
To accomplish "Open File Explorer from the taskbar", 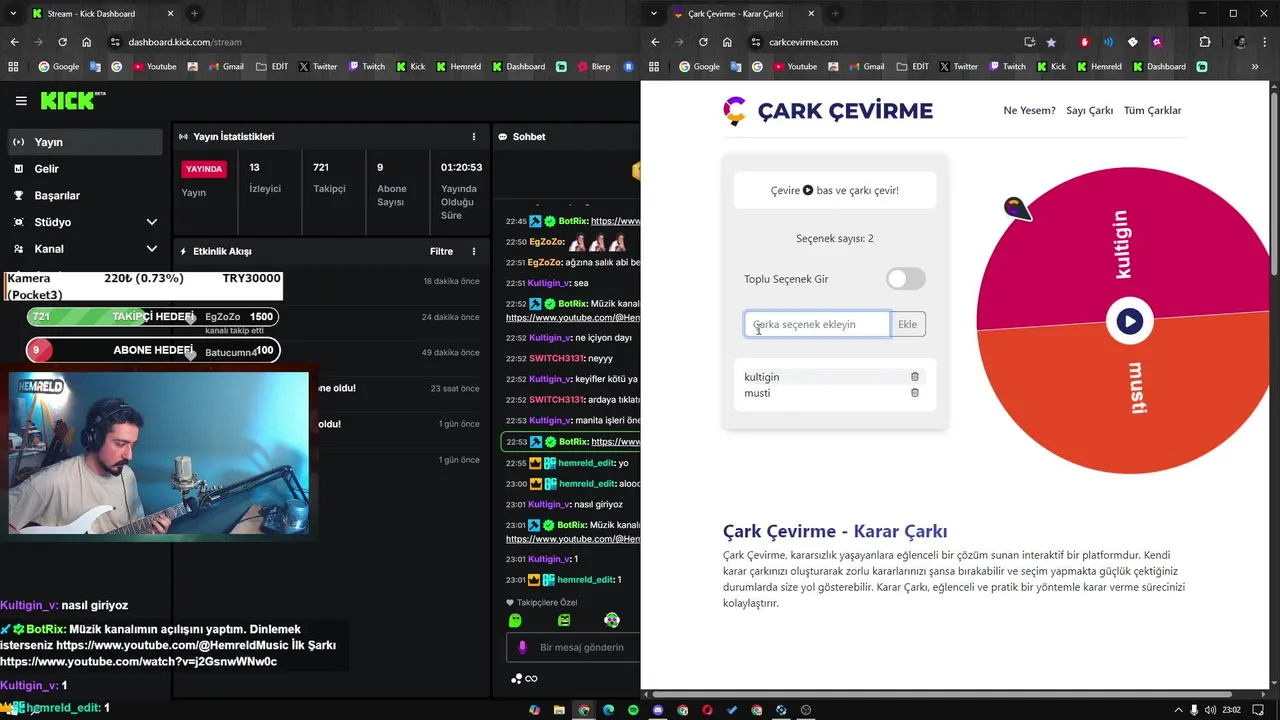I will tap(559, 710).
